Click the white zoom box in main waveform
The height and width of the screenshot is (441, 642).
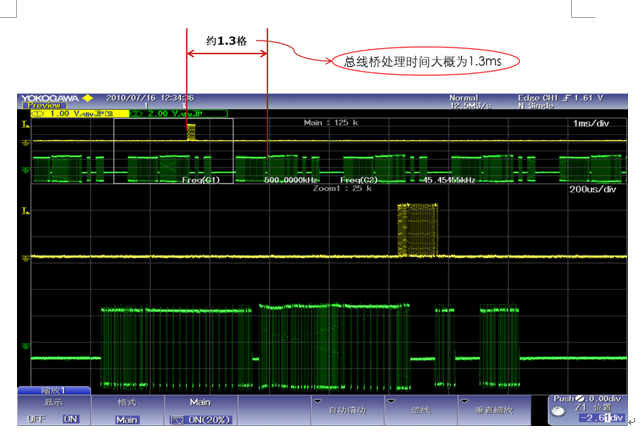click(x=173, y=151)
